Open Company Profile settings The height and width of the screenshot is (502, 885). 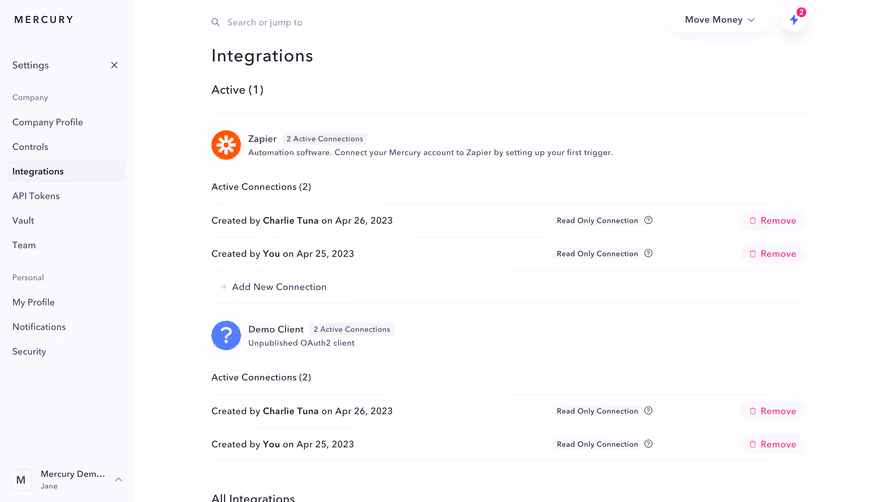pos(47,122)
